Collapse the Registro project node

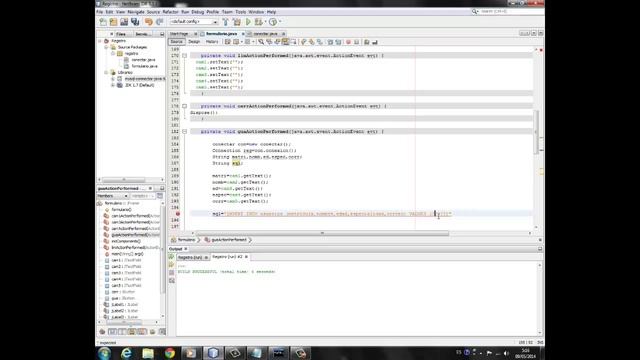[x=100, y=41]
